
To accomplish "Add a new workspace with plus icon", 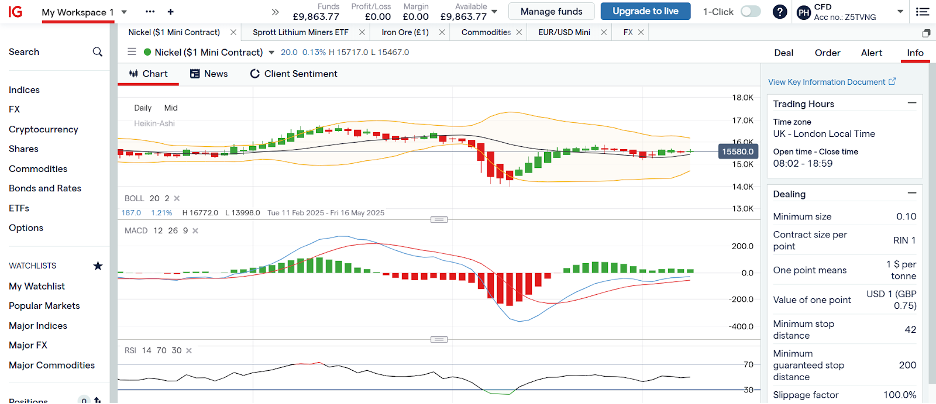I will [170, 11].
